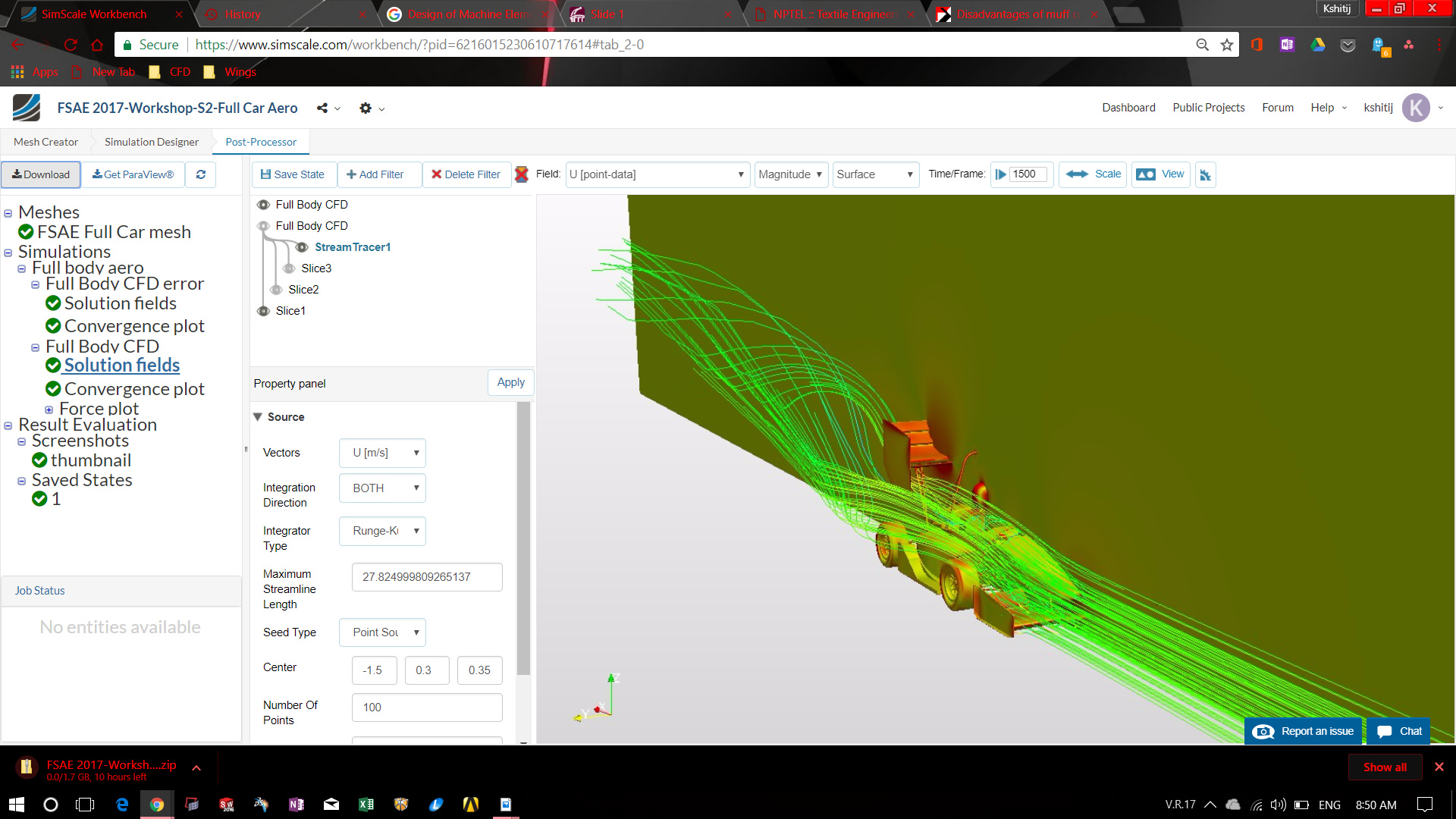1456x819 pixels.
Task: Open the project settings gear menu
Action: [x=366, y=108]
